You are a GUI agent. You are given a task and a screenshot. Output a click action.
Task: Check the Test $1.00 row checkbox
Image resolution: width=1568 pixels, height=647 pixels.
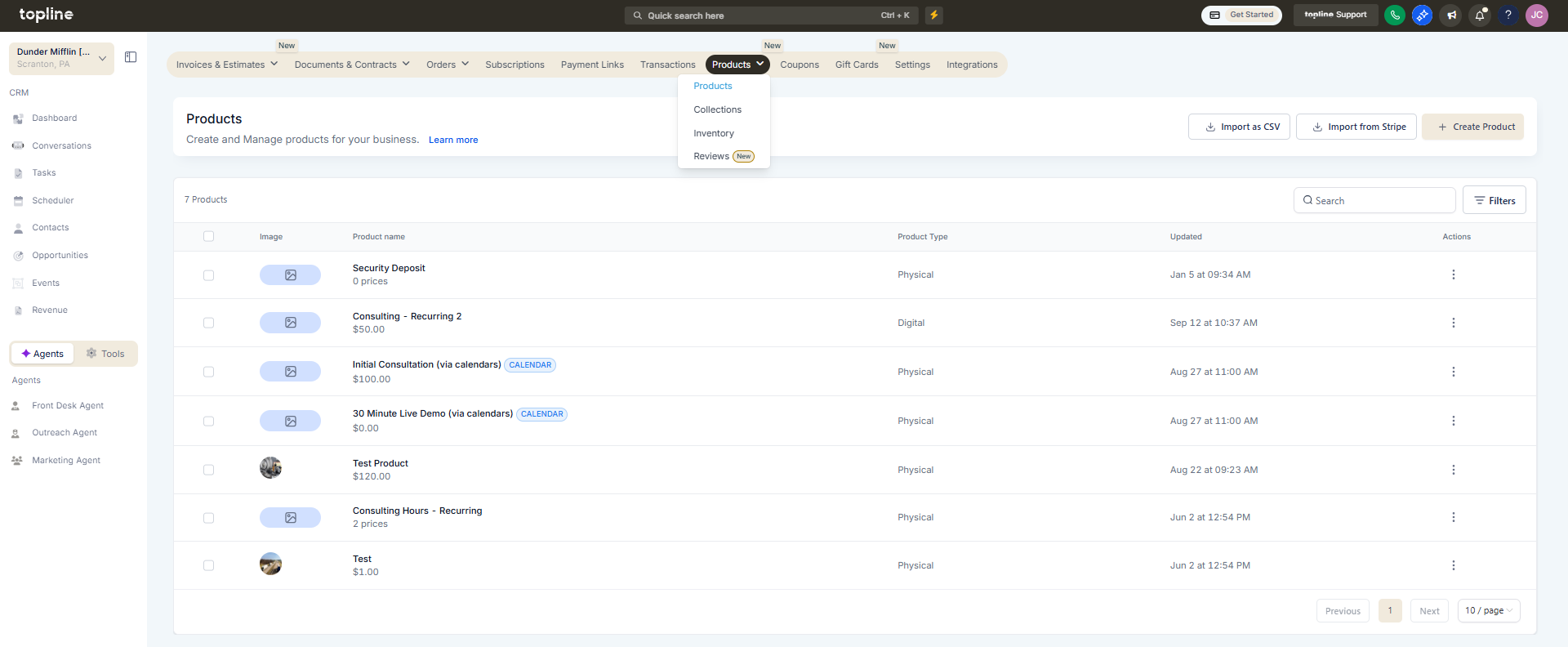208,565
